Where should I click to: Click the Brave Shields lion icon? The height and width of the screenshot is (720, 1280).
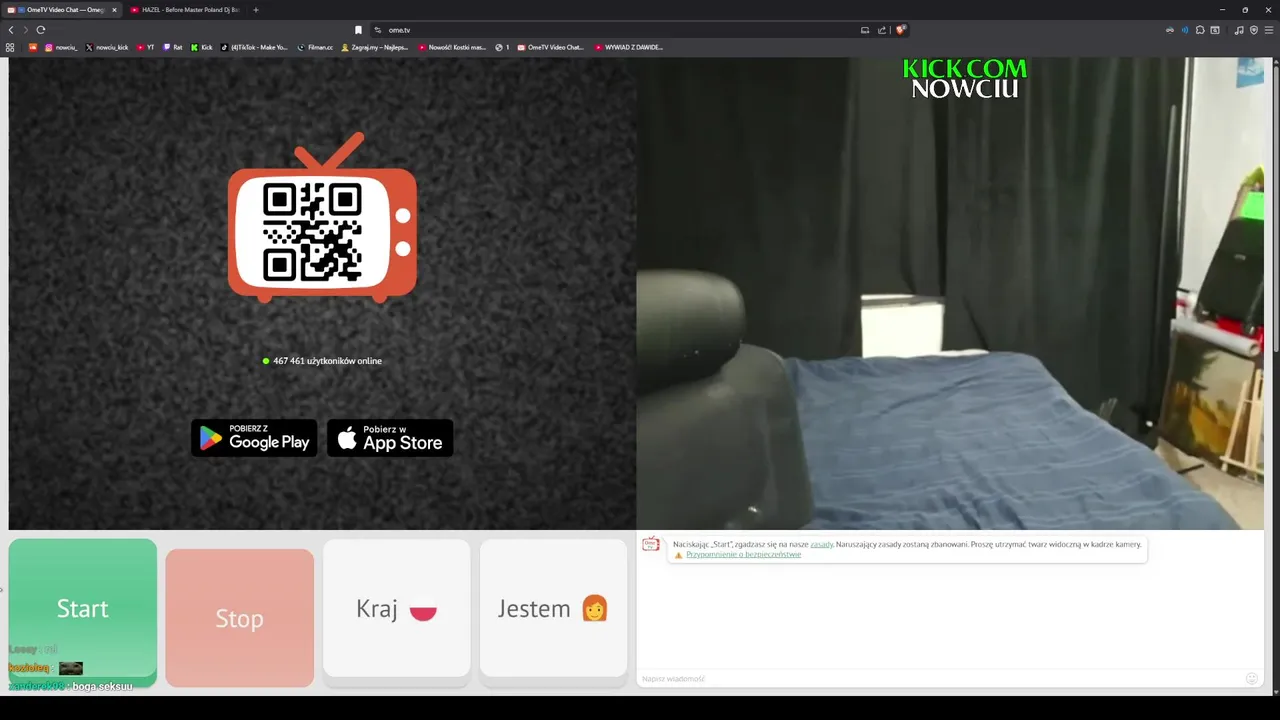900,30
